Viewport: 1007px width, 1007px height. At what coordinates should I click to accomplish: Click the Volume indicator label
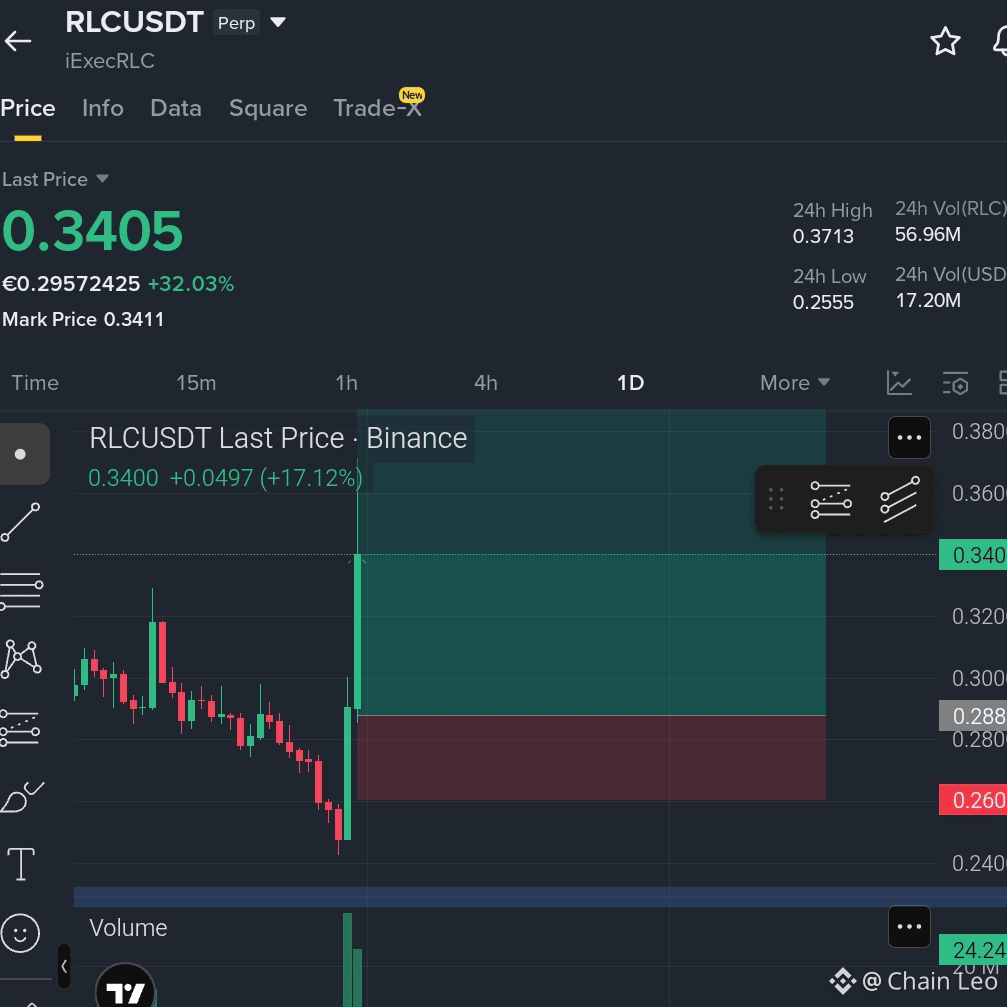pos(128,928)
